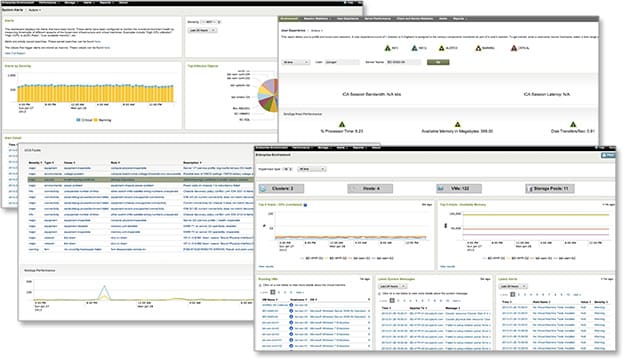Viewport: 625px width, 361px height.
Task: Click the Hosts: 4 summary button
Action: coord(370,188)
